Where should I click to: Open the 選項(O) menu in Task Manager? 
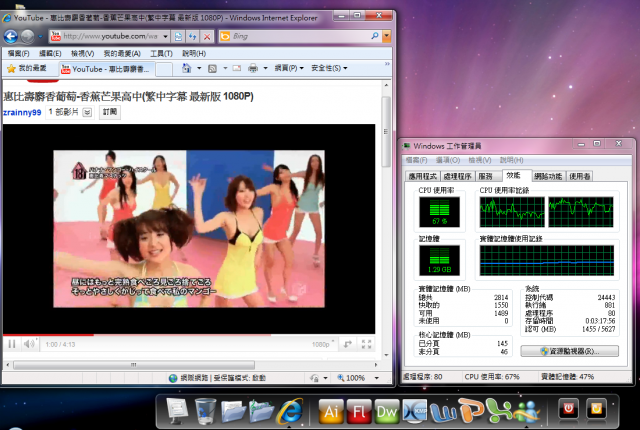[x=448, y=160]
